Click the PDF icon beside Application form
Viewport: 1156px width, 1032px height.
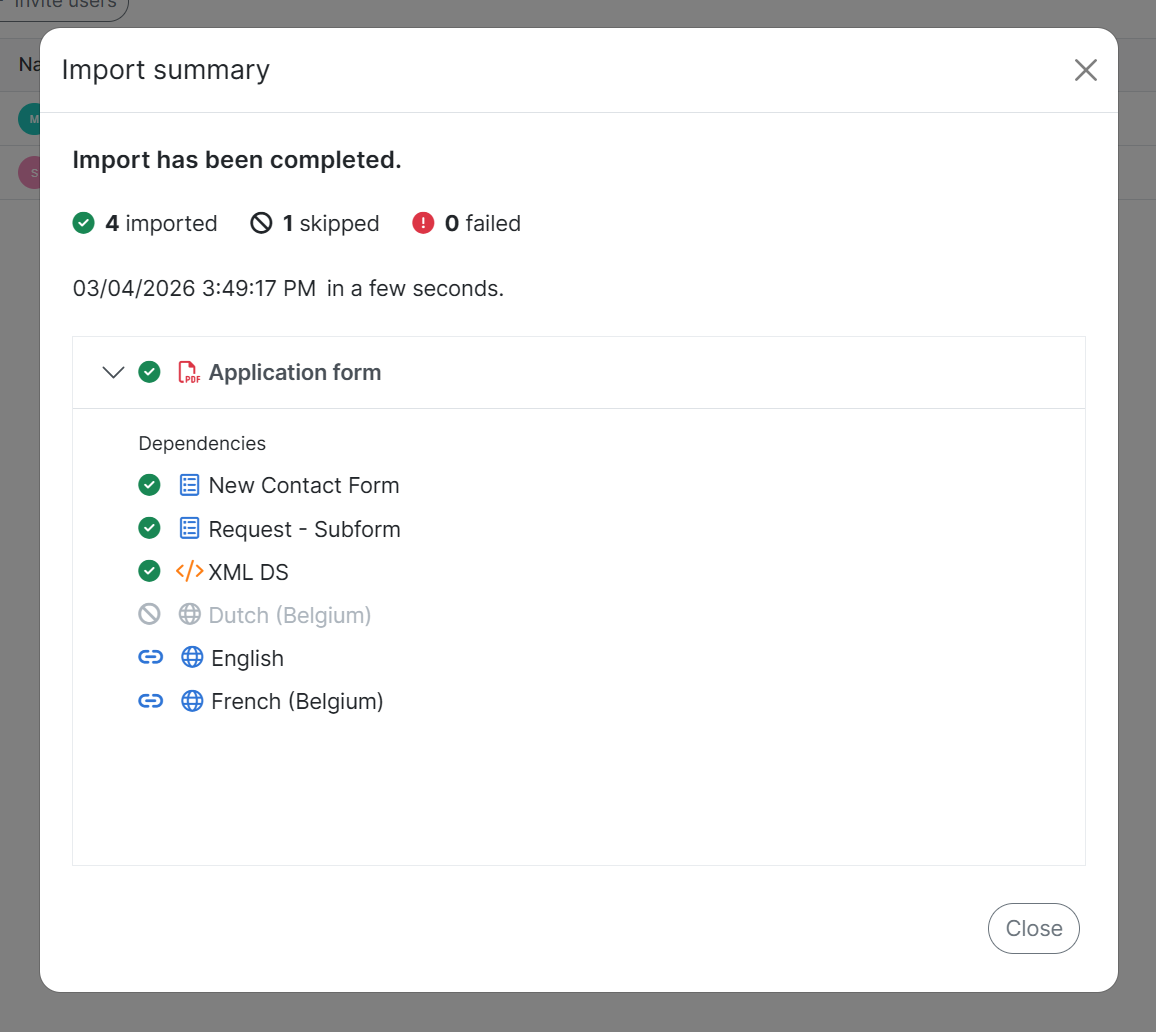pyautogui.click(x=188, y=373)
